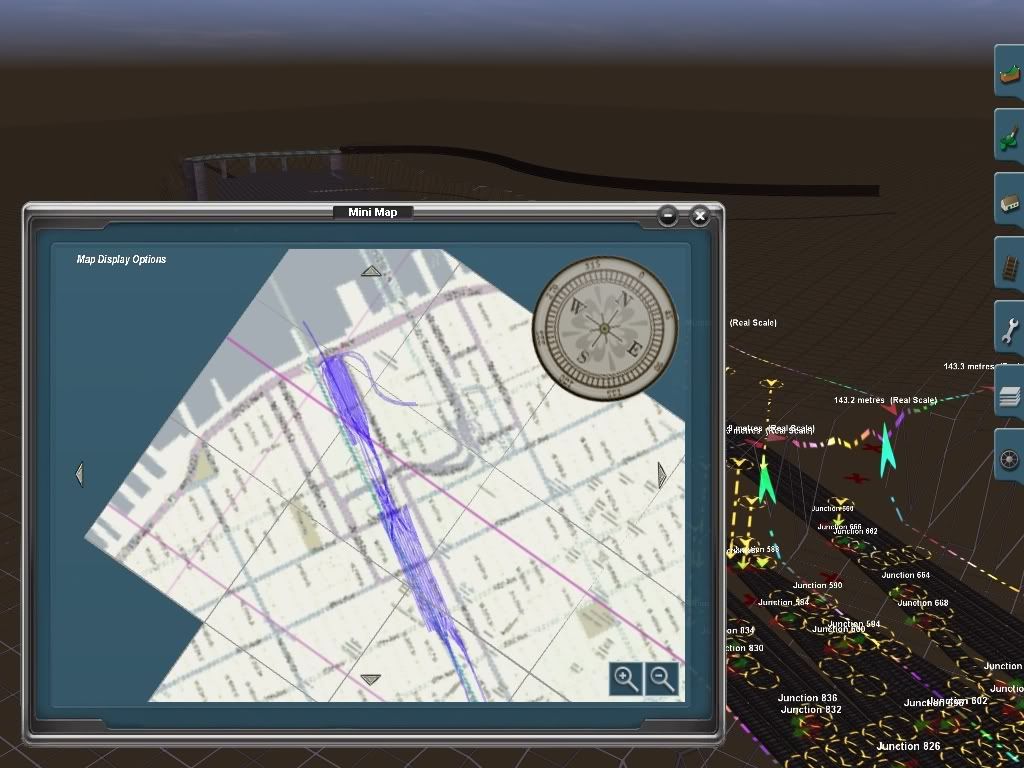Select Junction 826 in the viewport
1024x768 pixels.
click(x=909, y=746)
